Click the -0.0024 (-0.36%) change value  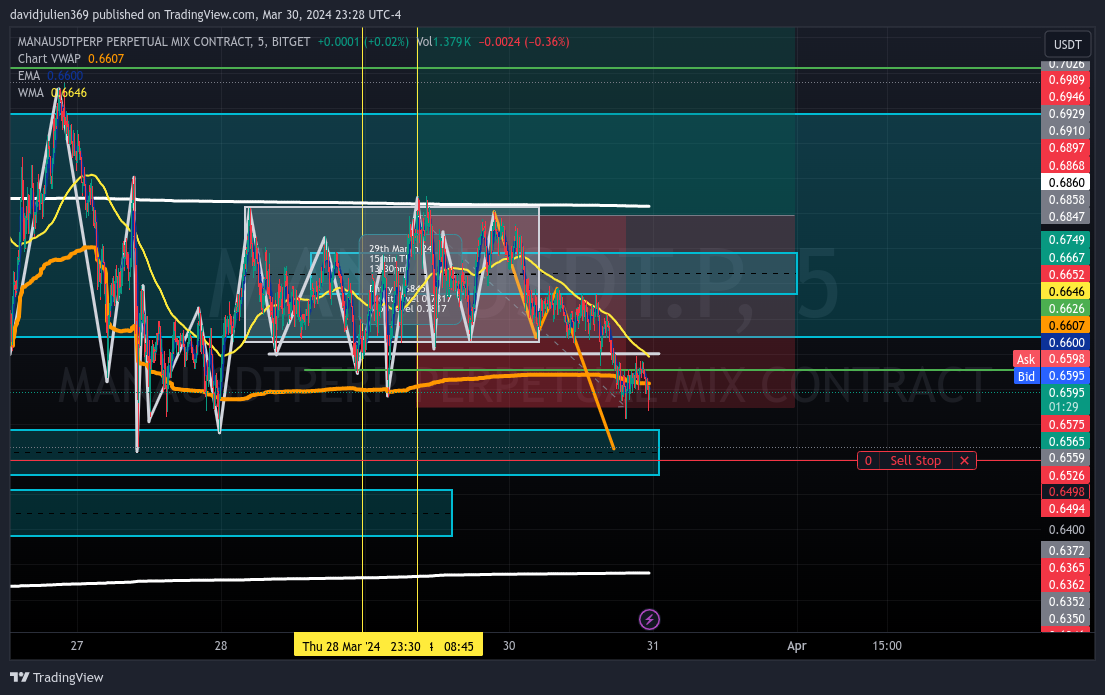[524, 42]
